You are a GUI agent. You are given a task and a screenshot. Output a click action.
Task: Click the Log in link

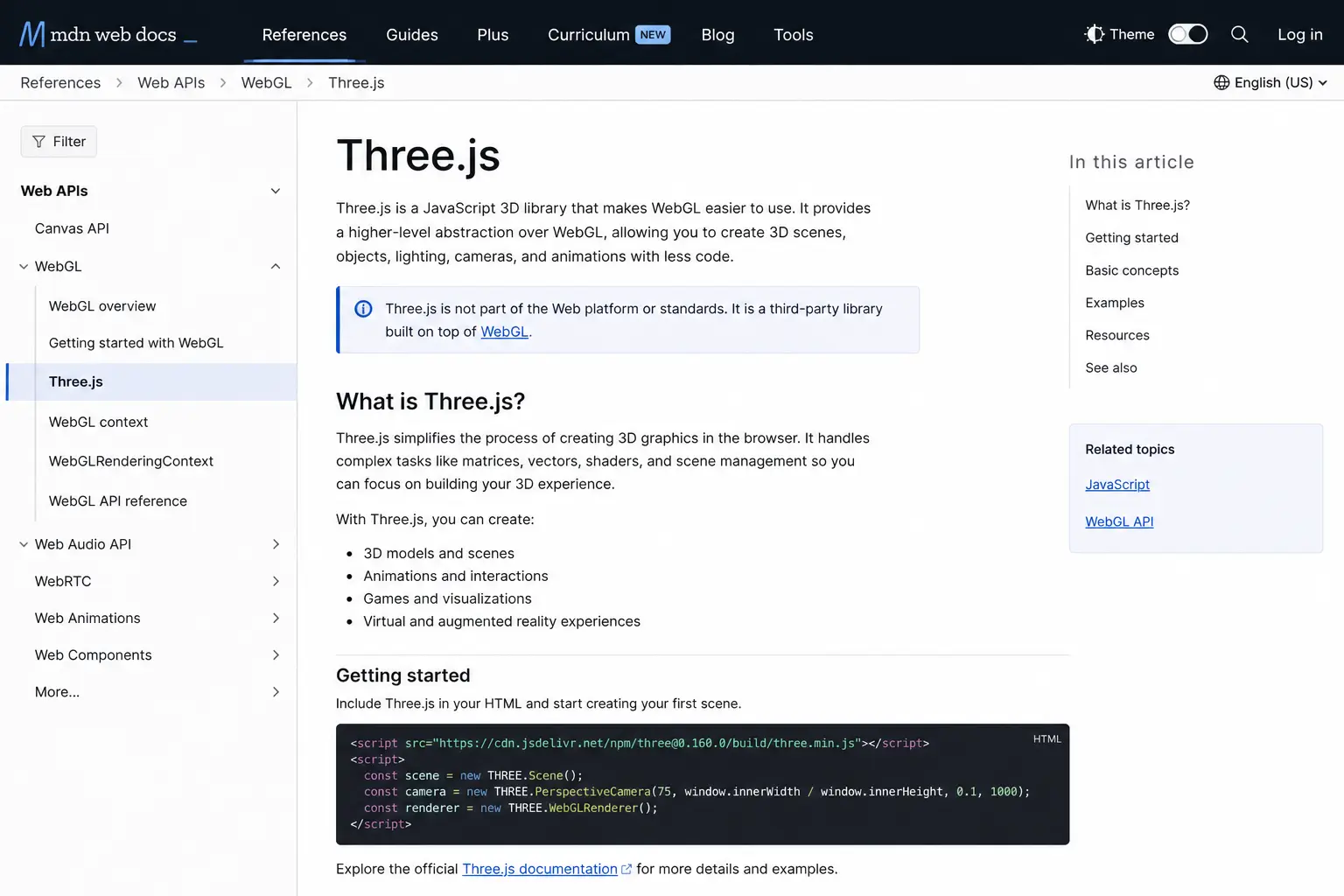pos(1299,35)
